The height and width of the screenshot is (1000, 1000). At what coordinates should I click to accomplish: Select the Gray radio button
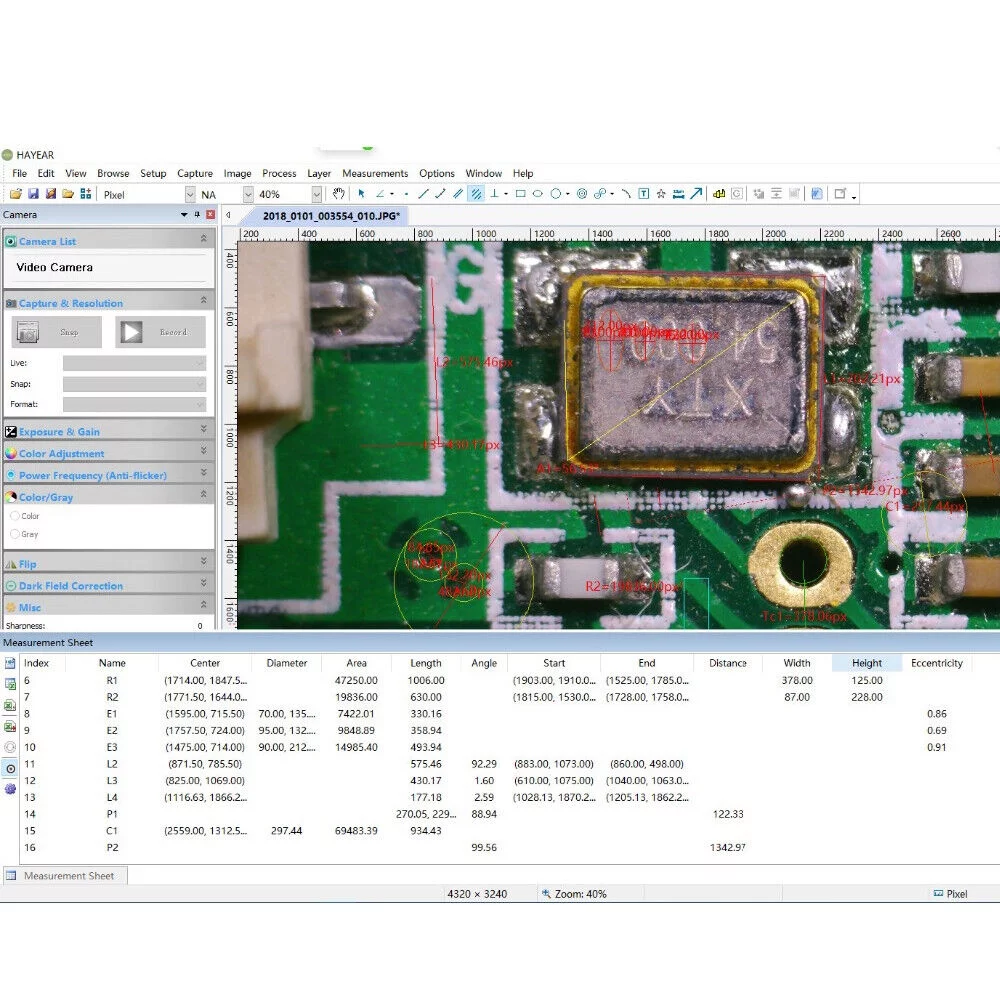(x=15, y=534)
